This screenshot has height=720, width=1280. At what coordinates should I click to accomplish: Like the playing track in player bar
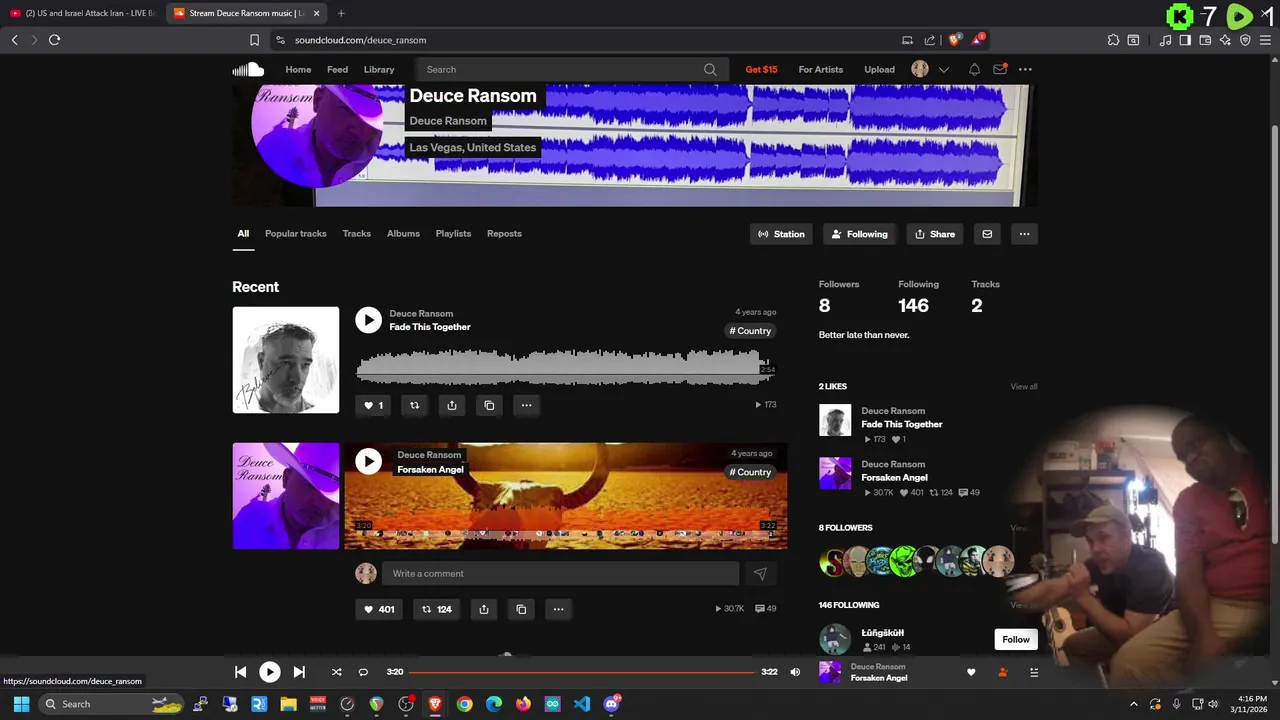[971, 672]
